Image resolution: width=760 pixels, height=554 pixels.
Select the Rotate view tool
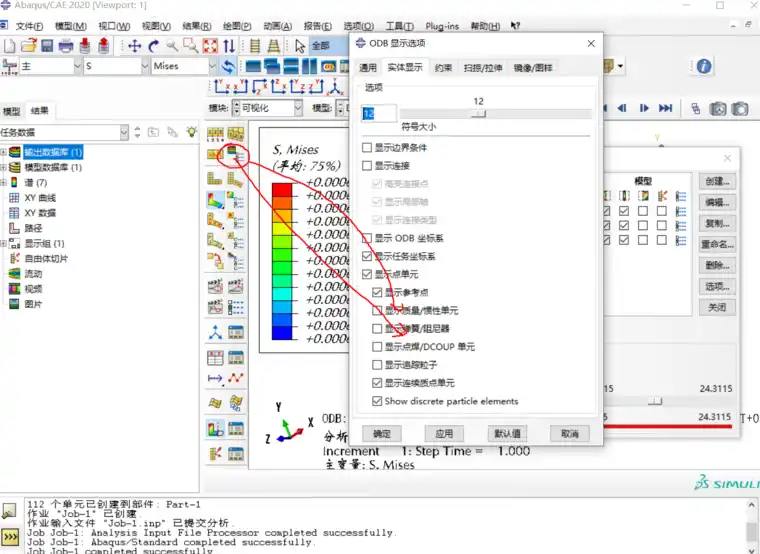click(x=153, y=46)
